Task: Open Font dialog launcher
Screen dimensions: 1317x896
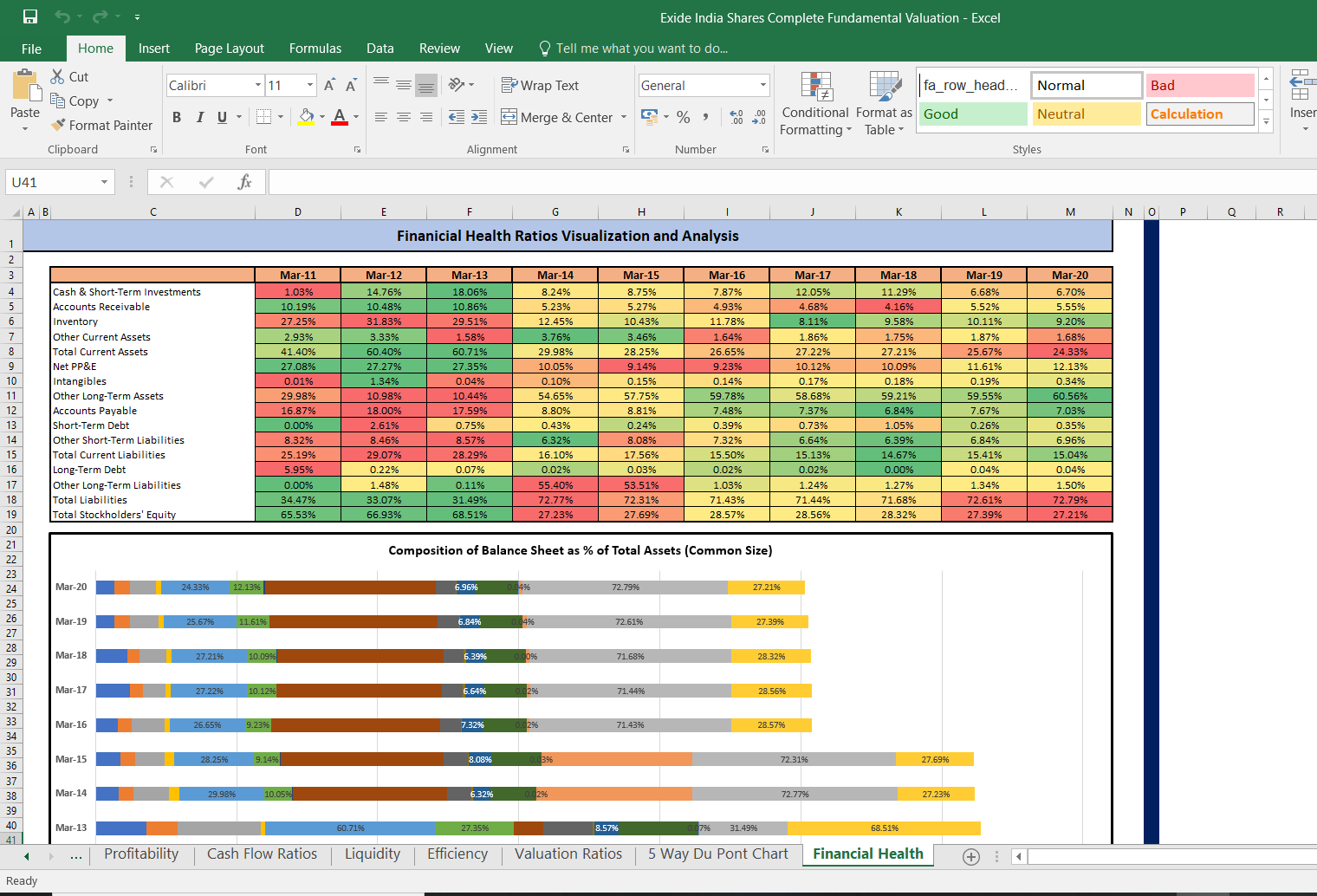Action: pyautogui.click(x=357, y=150)
